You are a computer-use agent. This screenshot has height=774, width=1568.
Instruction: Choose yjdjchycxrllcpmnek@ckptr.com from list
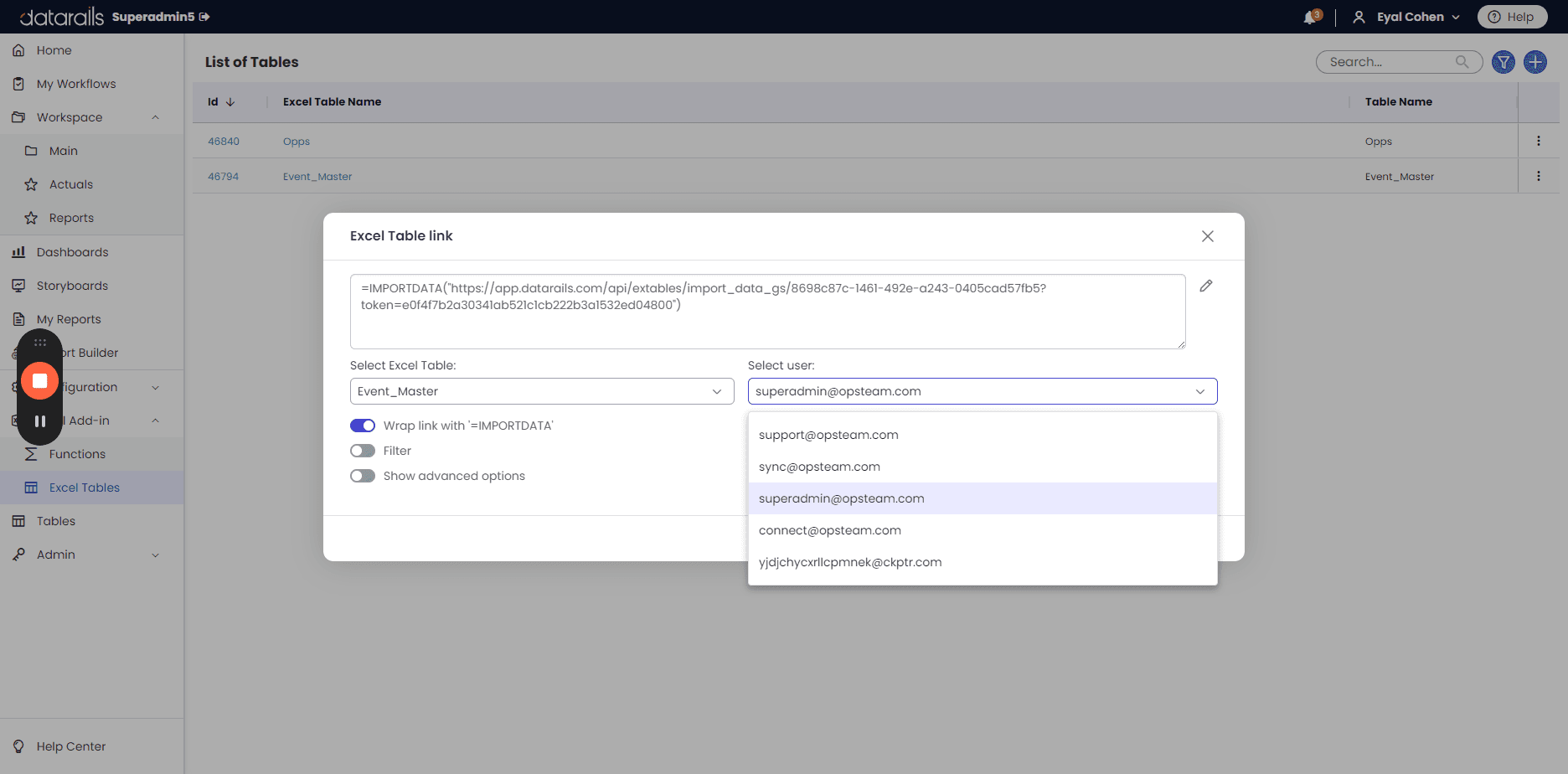click(x=983, y=562)
